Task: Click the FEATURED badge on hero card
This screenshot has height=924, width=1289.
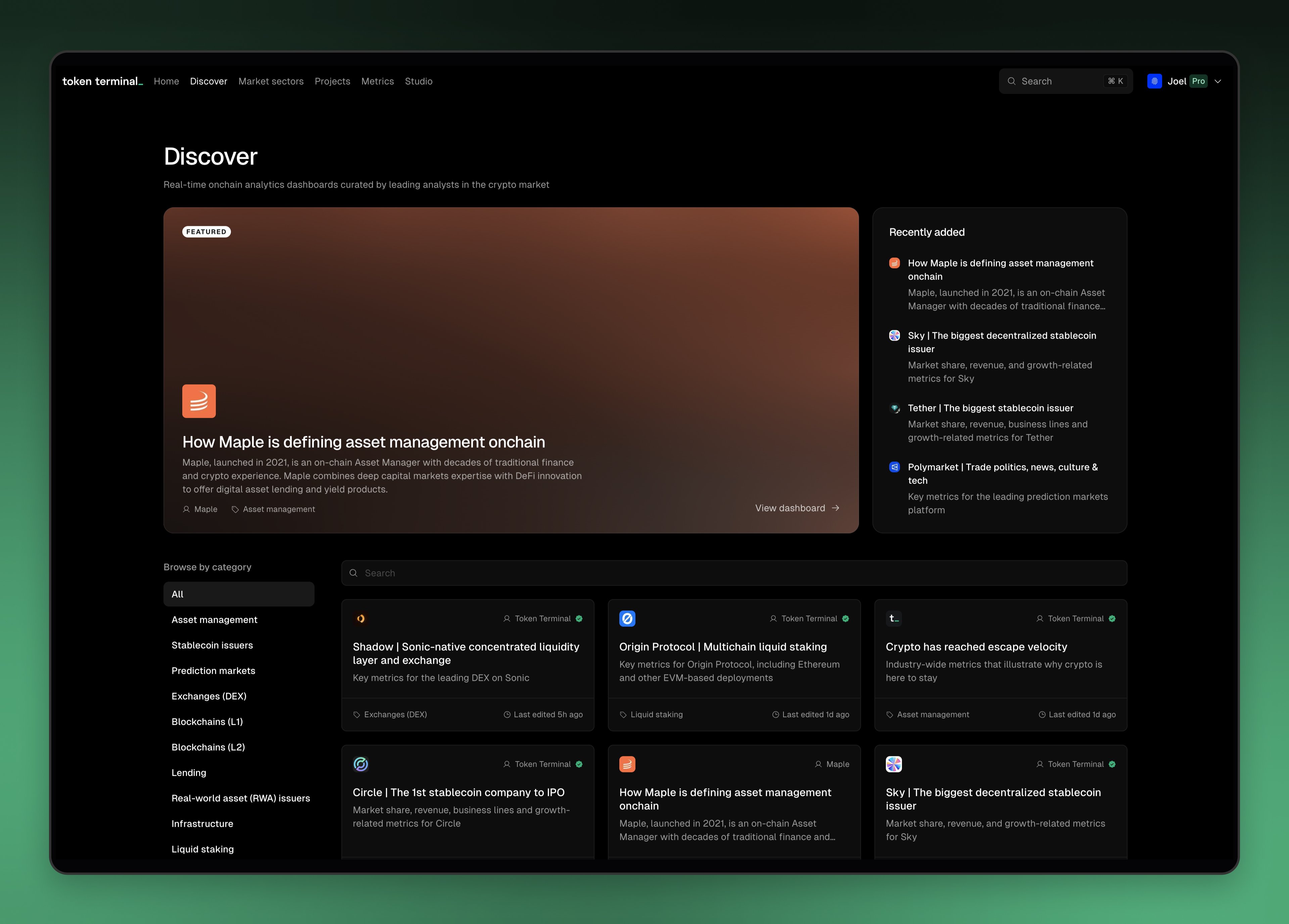Action: (x=206, y=232)
